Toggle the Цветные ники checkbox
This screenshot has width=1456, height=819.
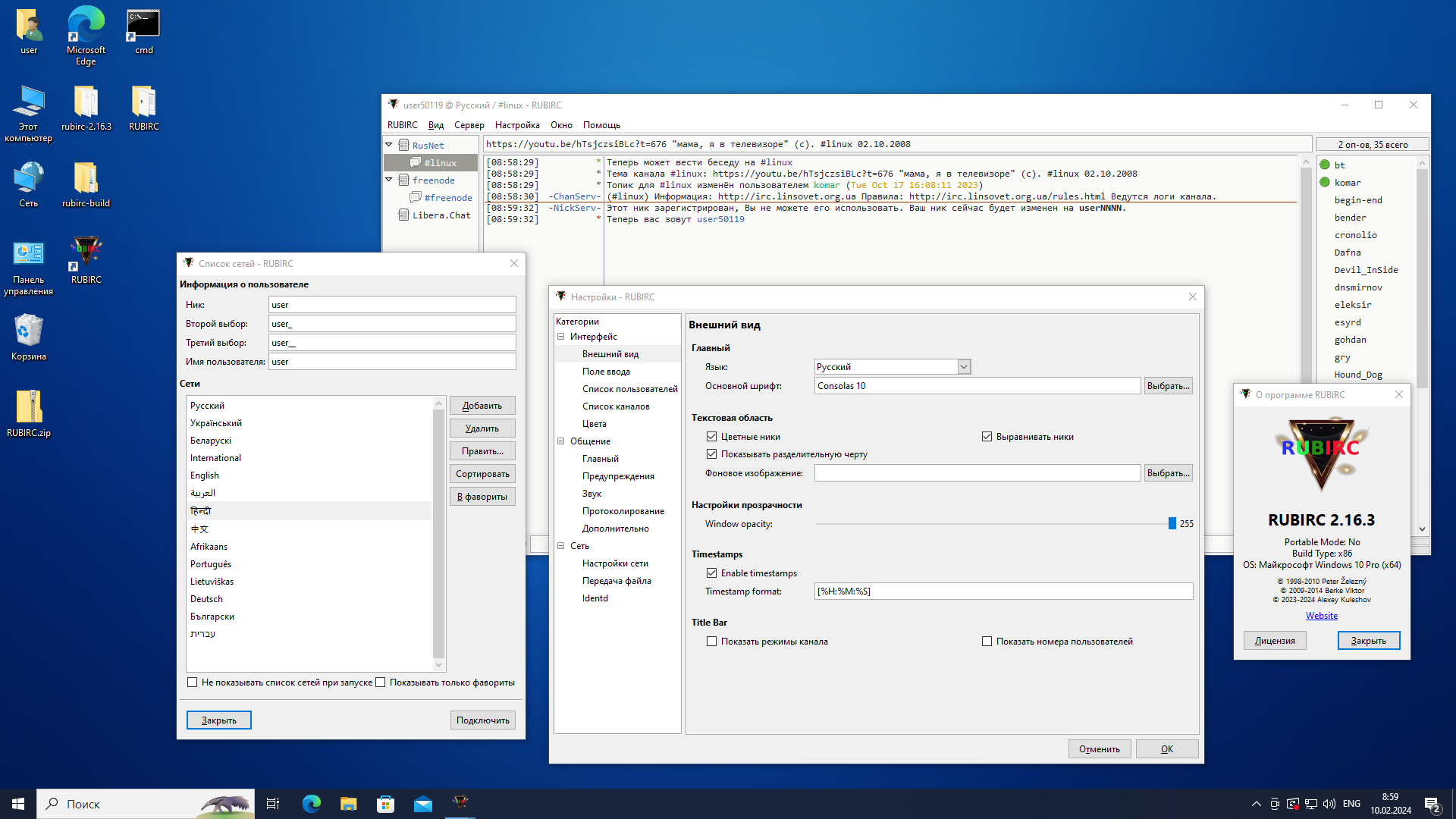click(x=711, y=437)
